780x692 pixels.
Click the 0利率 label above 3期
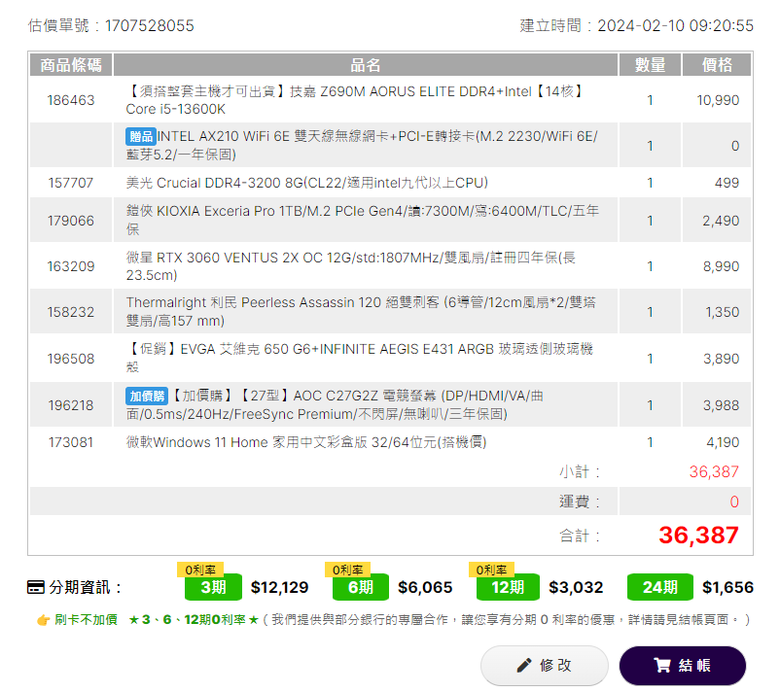200,570
